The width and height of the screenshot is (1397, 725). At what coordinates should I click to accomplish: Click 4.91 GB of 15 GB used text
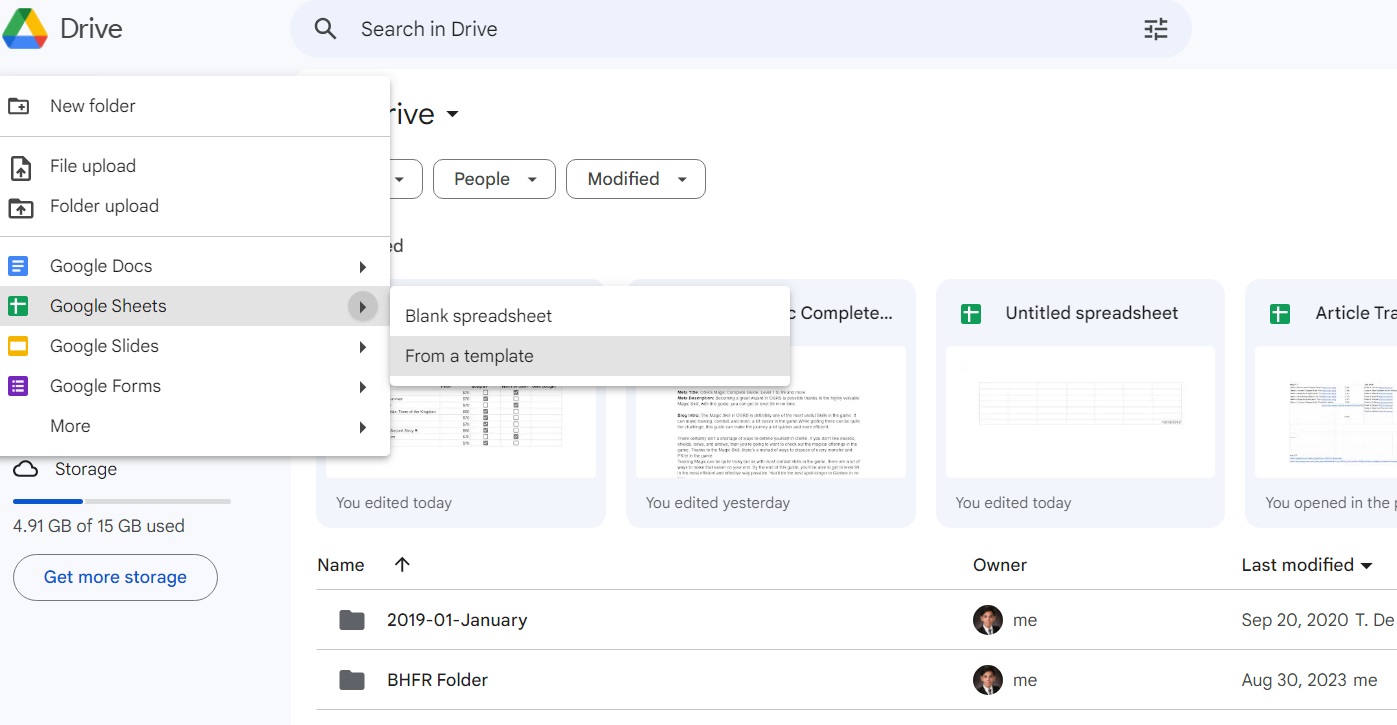[x=99, y=526]
